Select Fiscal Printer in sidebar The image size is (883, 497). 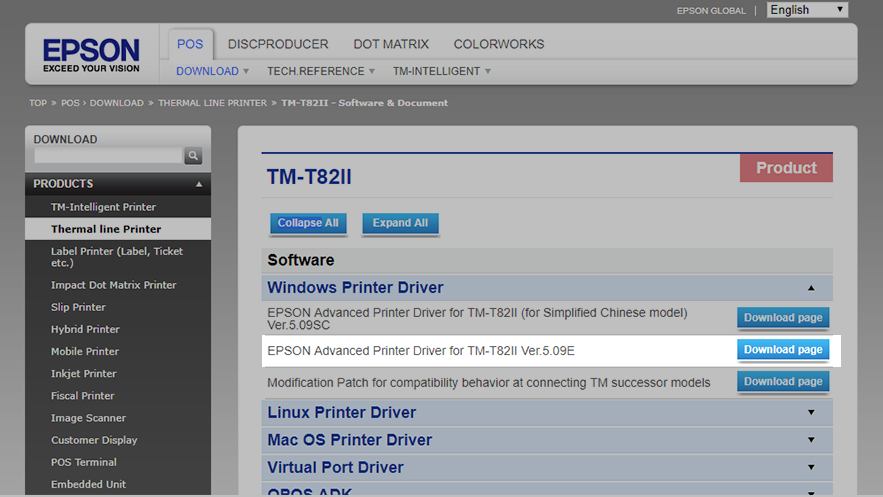coord(82,396)
